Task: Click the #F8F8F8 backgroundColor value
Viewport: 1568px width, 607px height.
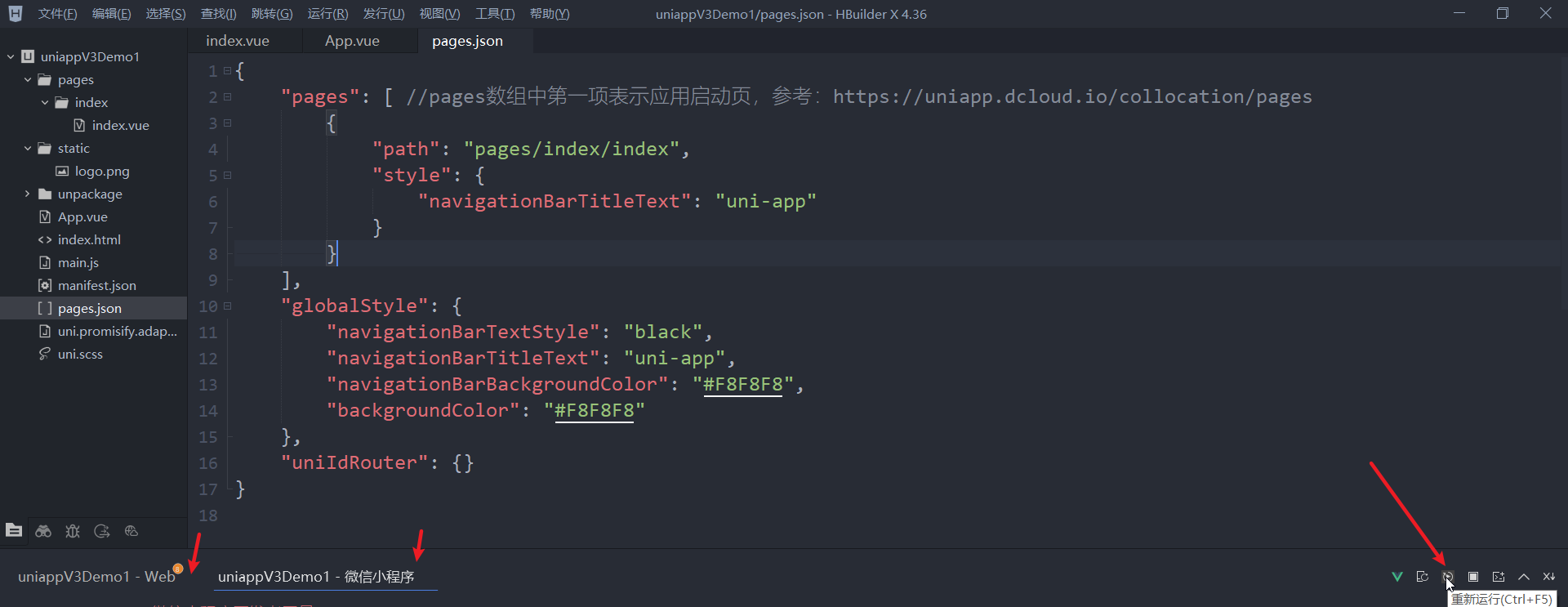Action: click(595, 410)
